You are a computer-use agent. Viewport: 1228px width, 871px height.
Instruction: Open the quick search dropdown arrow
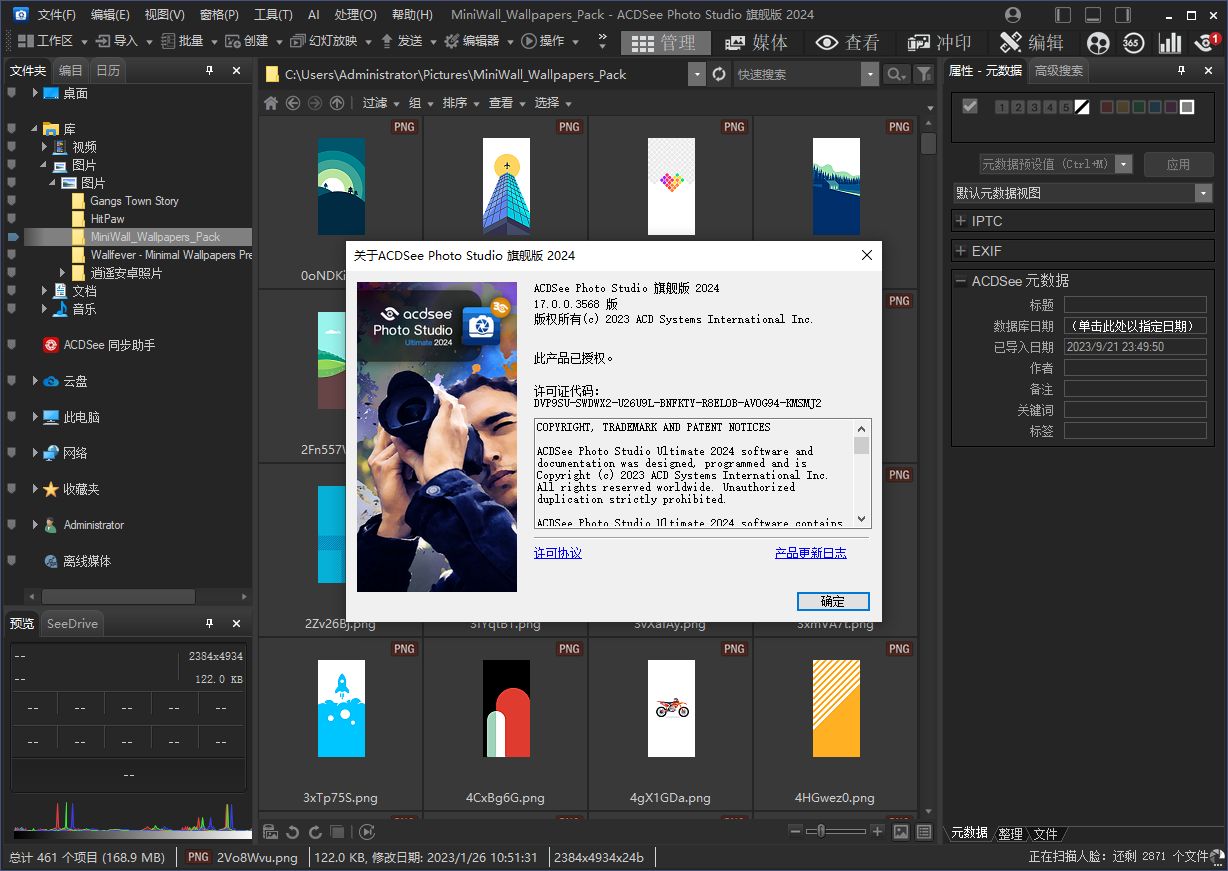coord(869,74)
